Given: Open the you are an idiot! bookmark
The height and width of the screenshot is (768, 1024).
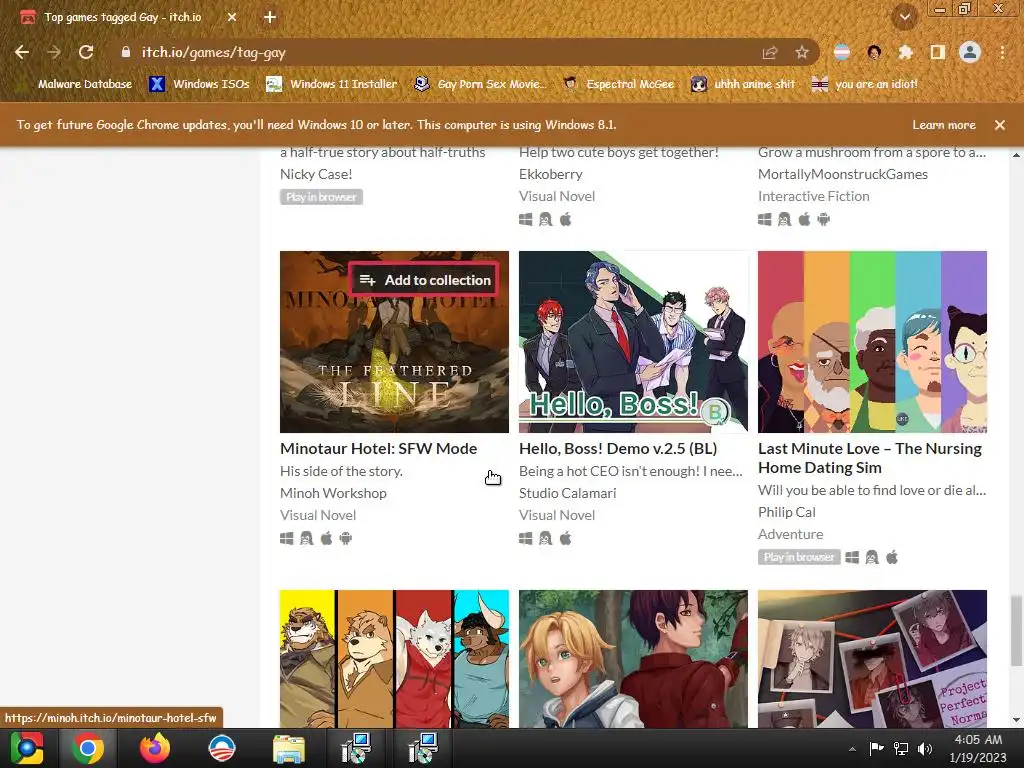Looking at the screenshot, I should (865, 84).
